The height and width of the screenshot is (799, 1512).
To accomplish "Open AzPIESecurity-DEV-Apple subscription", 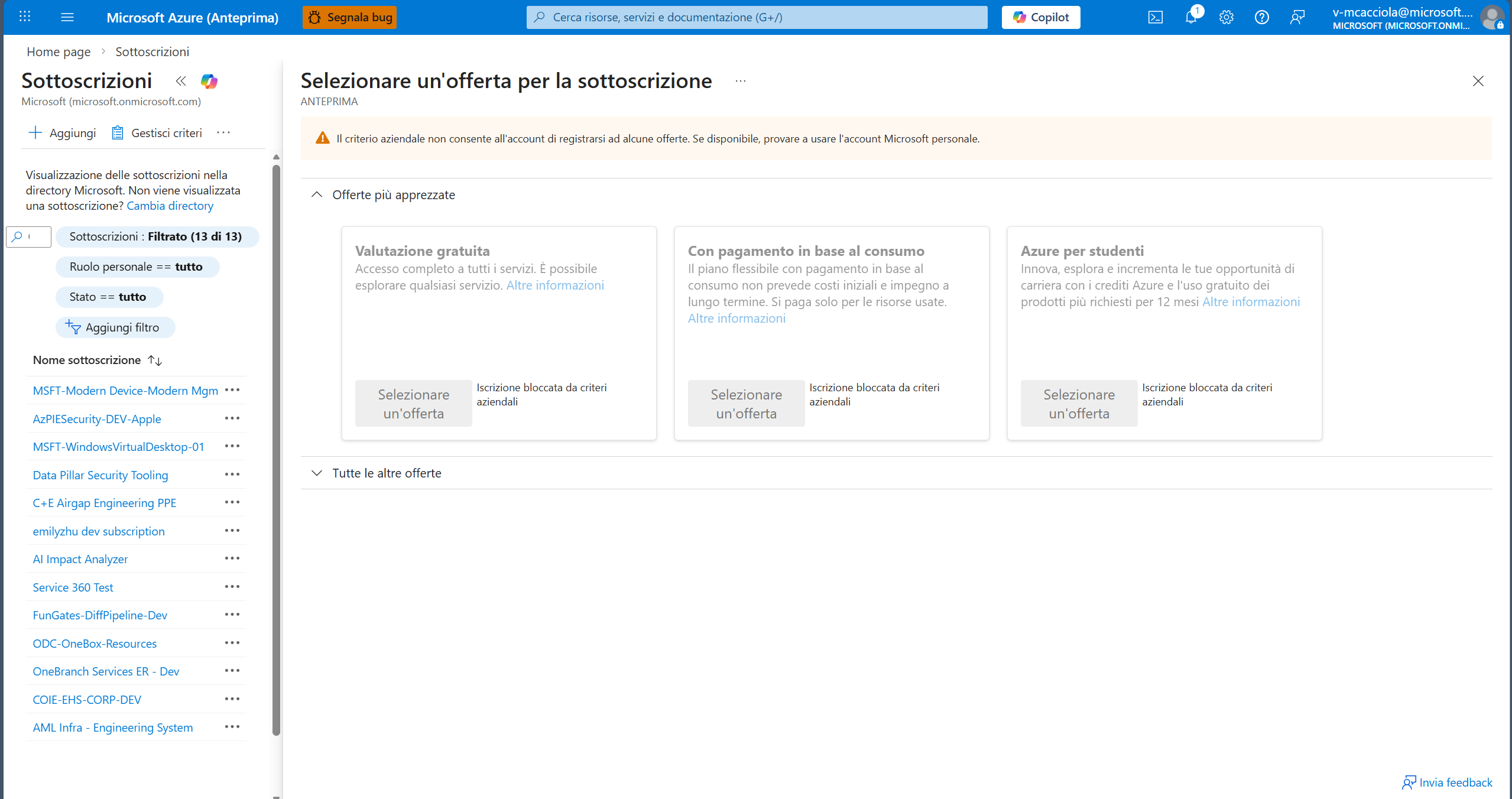I will point(97,419).
